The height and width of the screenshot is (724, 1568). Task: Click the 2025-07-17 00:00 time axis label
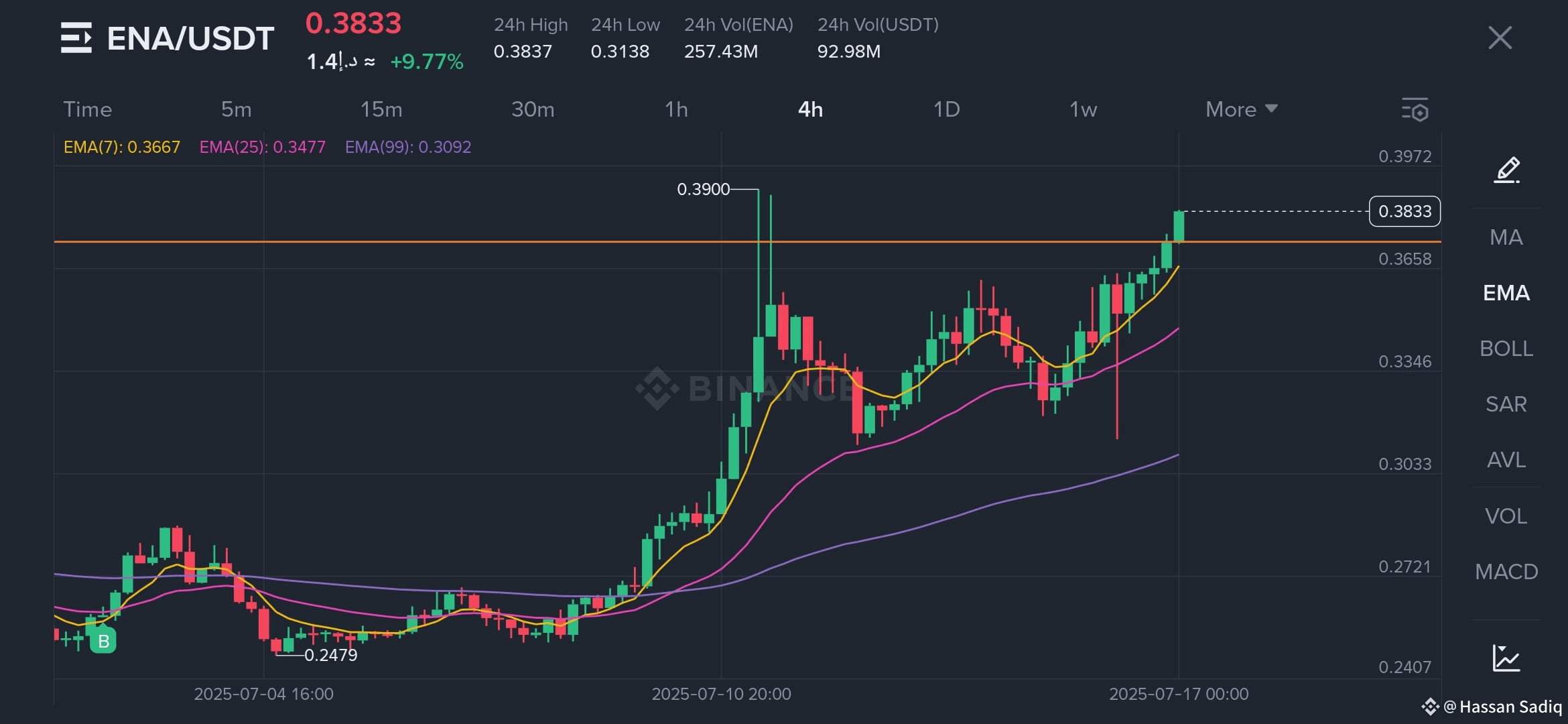click(x=1179, y=694)
